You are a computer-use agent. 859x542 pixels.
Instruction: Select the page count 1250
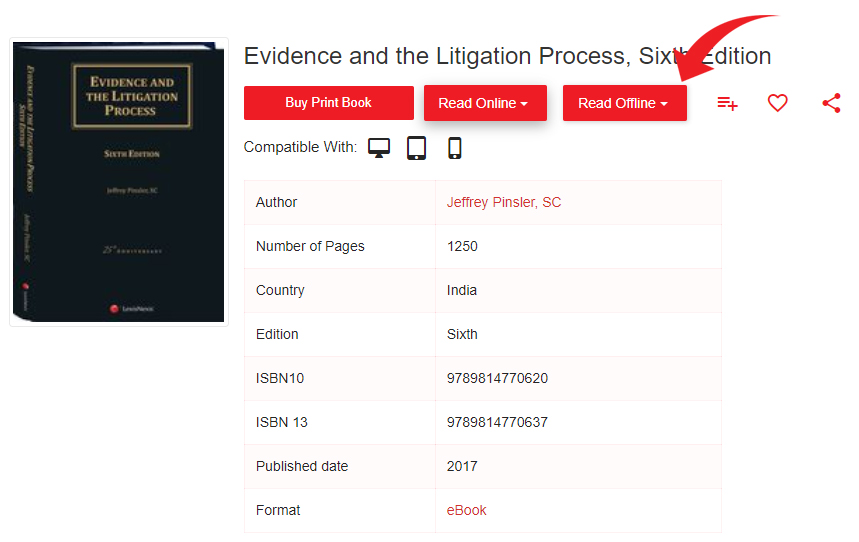tap(462, 246)
